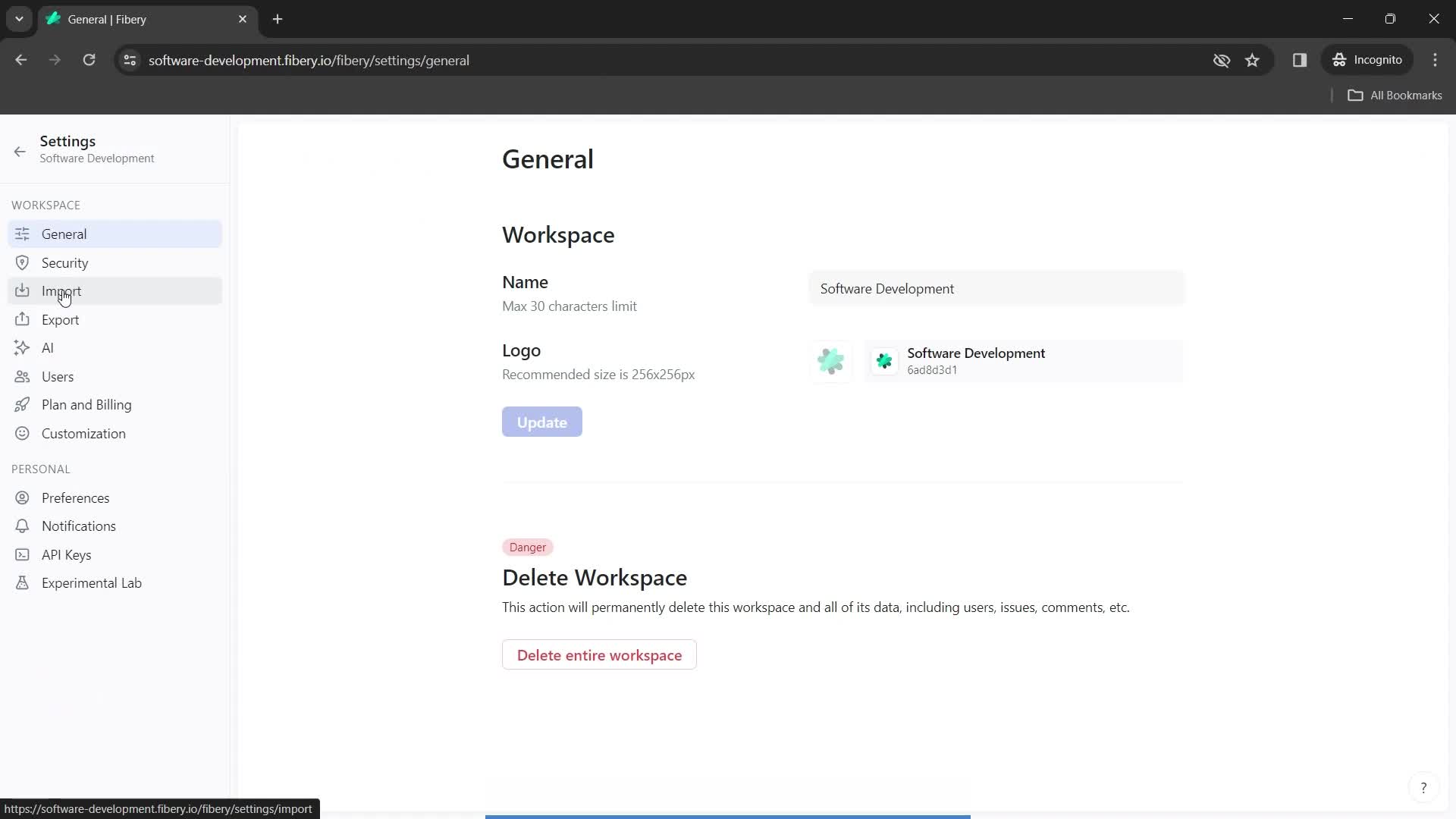
Task: Click the logo file ID 6ad8d3d1
Action: point(932,370)
